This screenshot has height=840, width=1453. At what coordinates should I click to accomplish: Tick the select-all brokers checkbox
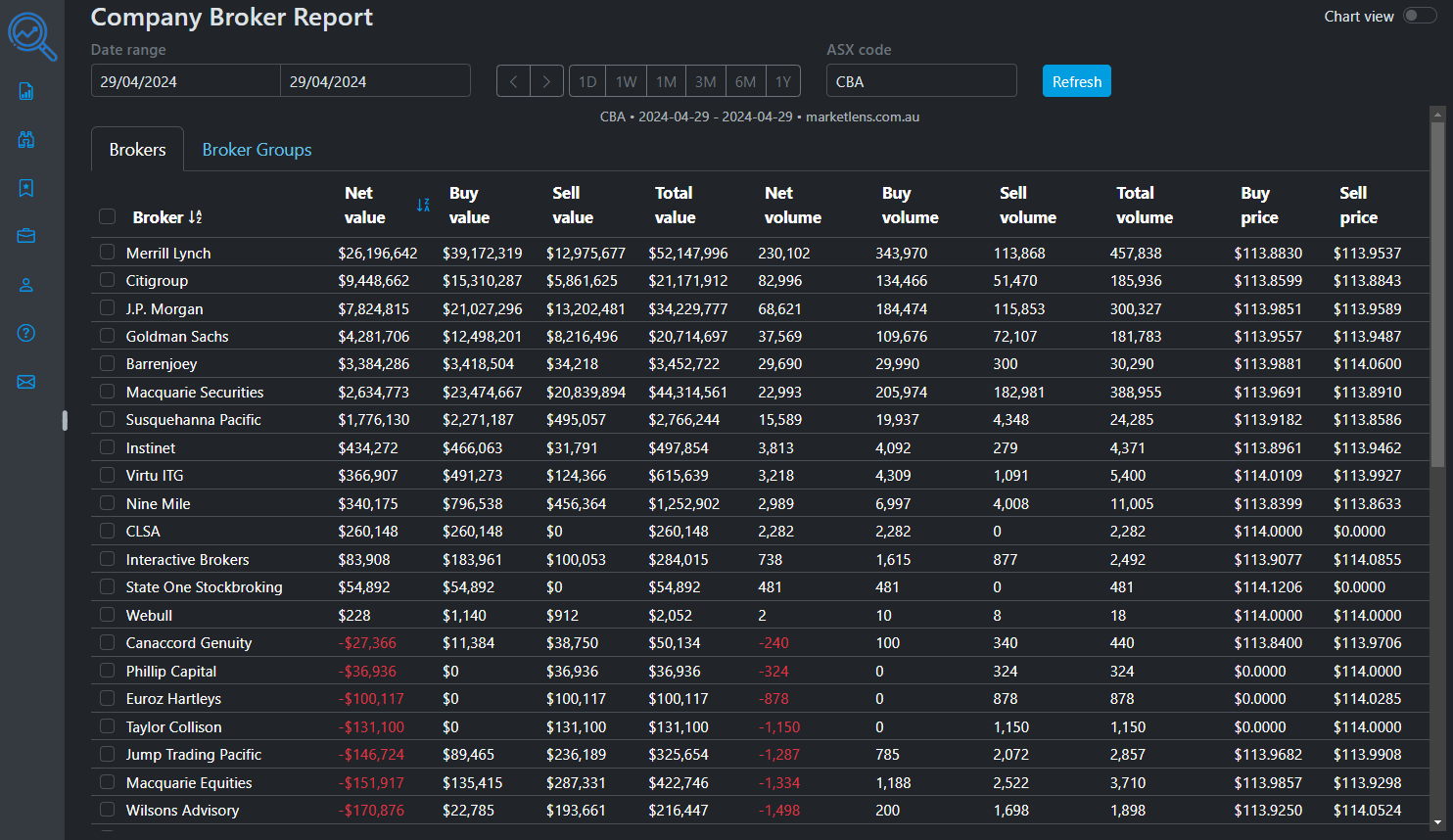(x=108, y=216)
